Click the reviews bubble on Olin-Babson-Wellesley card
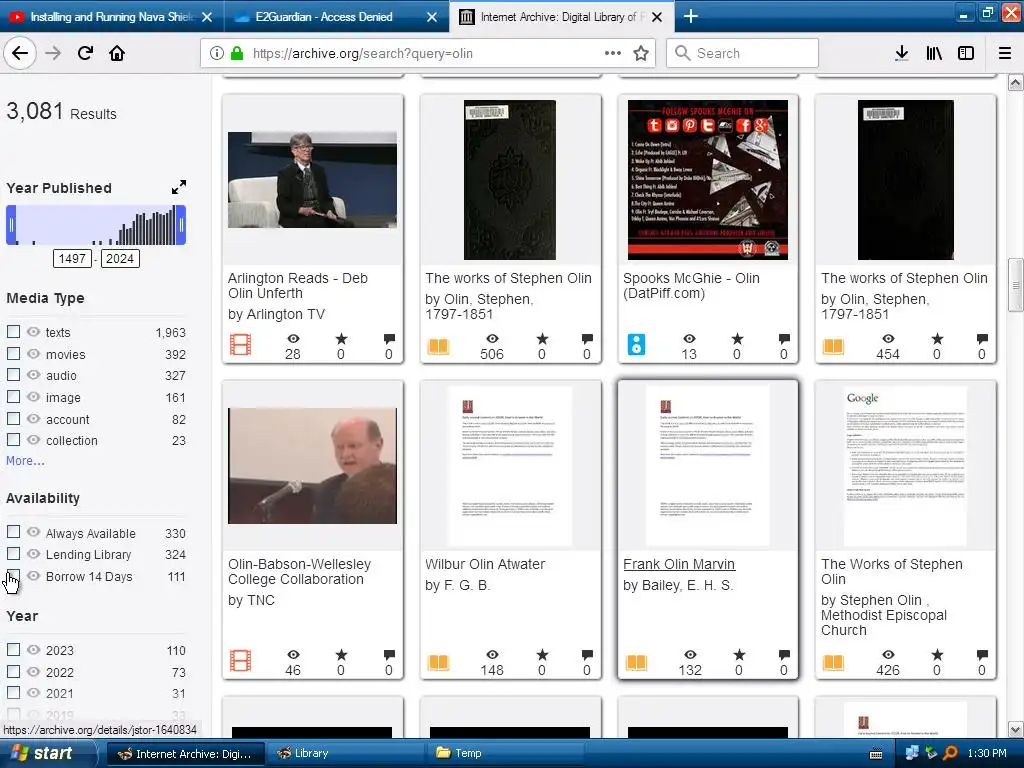The image size is (1024, 768). (x=389, y=654)
